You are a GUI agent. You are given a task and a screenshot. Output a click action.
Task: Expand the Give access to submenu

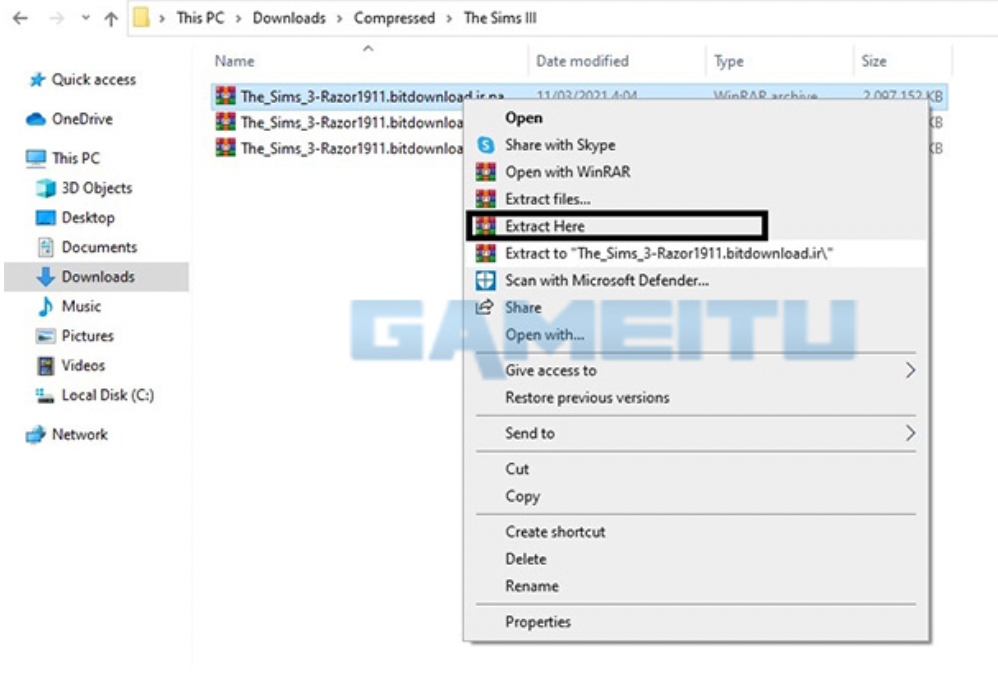click(x=696, y=370)
